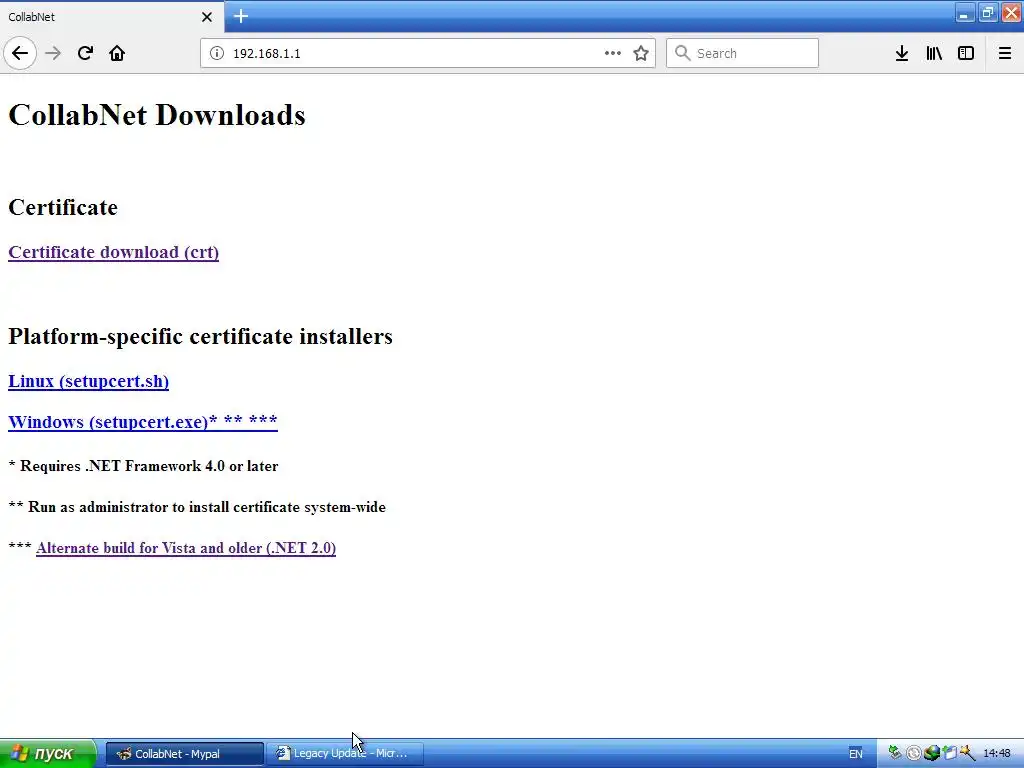Open the Windows setupcert.exe link
Image resolution: width=1024 pixels, height=768 pixels.
coord(143,422)
